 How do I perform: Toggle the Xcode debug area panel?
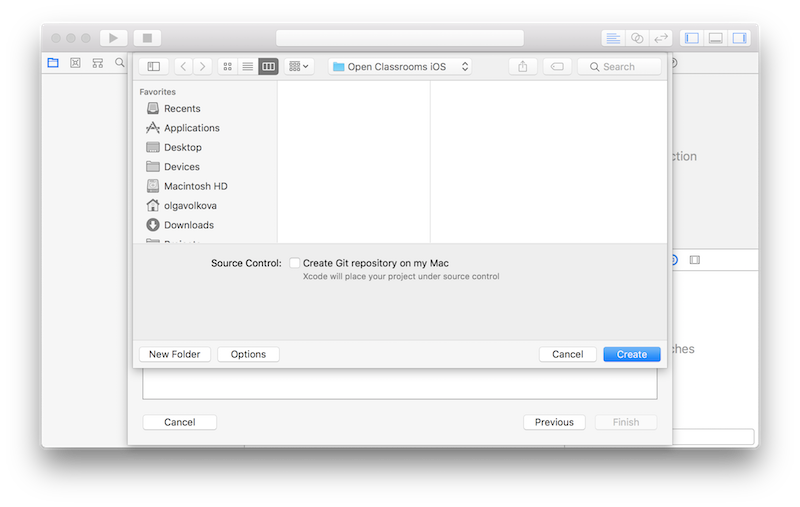click(x=715, y=38)
